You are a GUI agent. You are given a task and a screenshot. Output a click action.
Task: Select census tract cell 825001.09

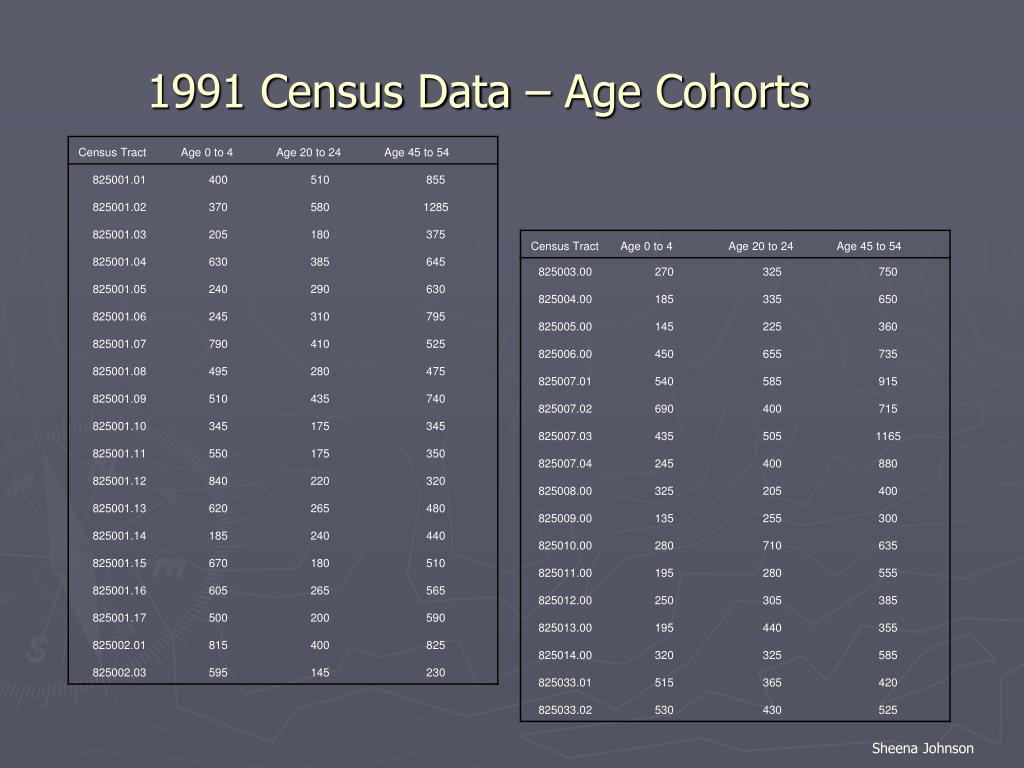pyautogui.click(x=119, y=399)
